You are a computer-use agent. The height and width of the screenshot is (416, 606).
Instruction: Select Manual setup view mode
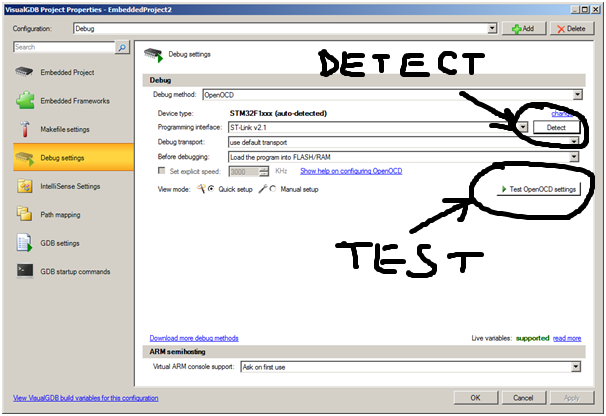click(x=274, y=188)
